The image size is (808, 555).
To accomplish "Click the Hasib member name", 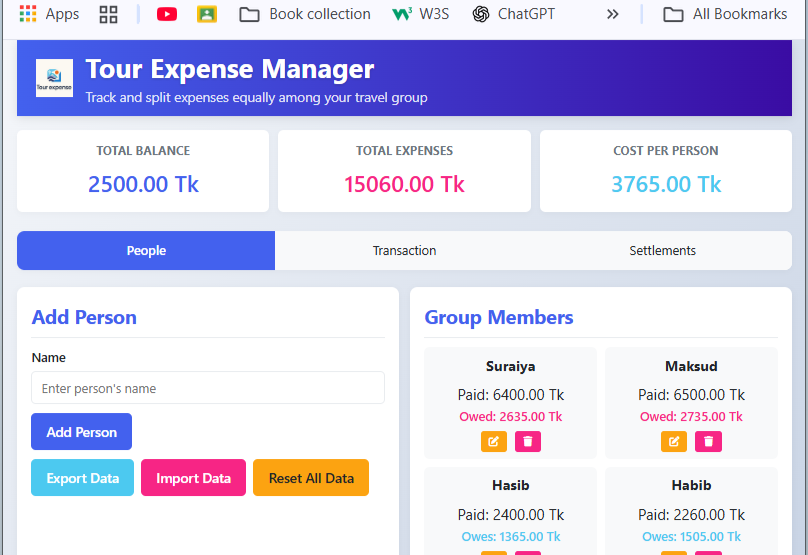I will pos(511,485).
